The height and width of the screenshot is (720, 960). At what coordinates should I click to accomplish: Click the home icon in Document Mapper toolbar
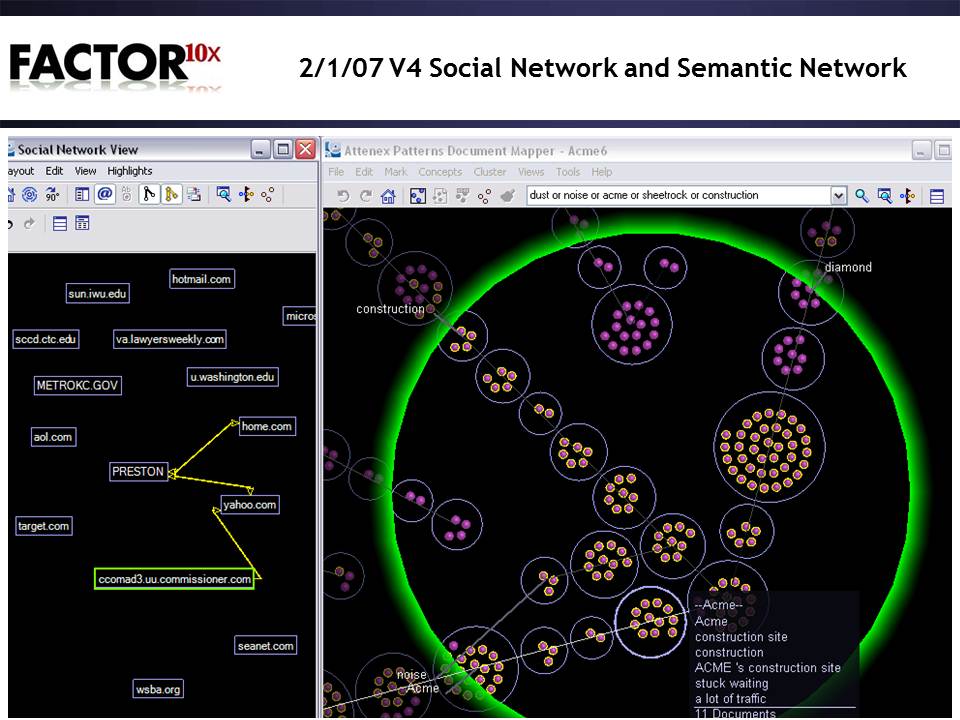388,196
